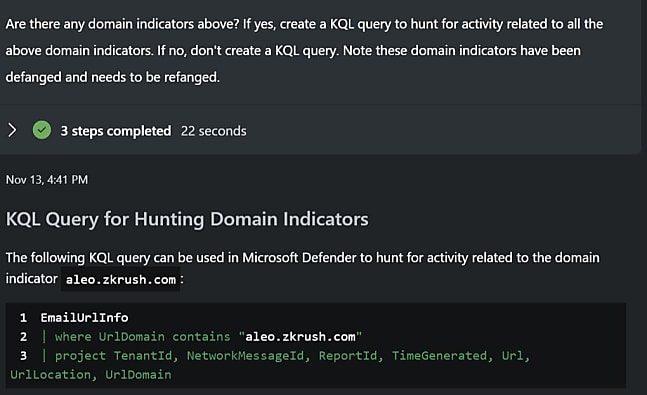647x395 pixels.
Task: Click the Nov 13, 4:41 PM timestamp
Action: pos(47,180)
